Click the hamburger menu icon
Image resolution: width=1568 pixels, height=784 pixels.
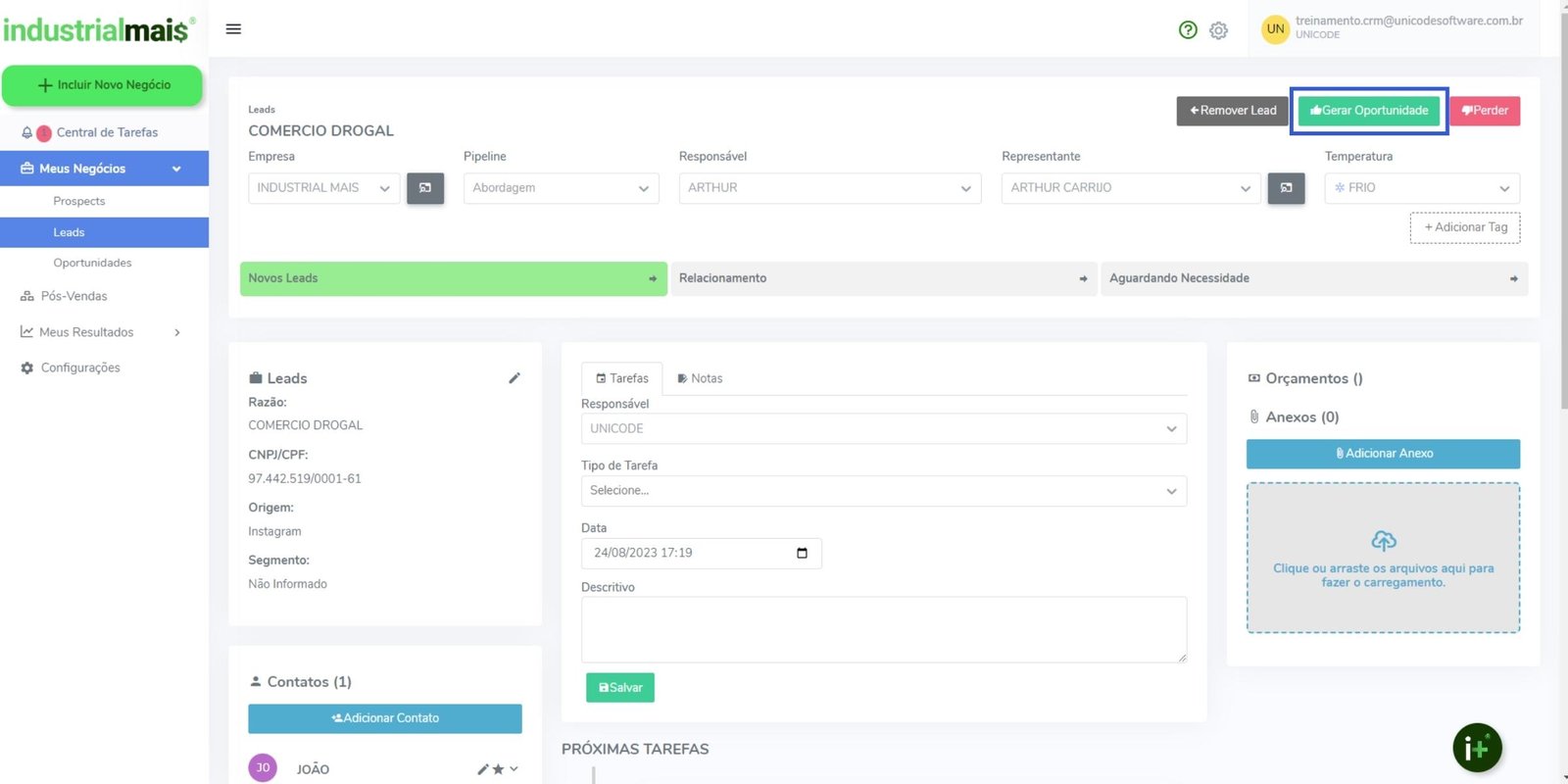(233, 29)
